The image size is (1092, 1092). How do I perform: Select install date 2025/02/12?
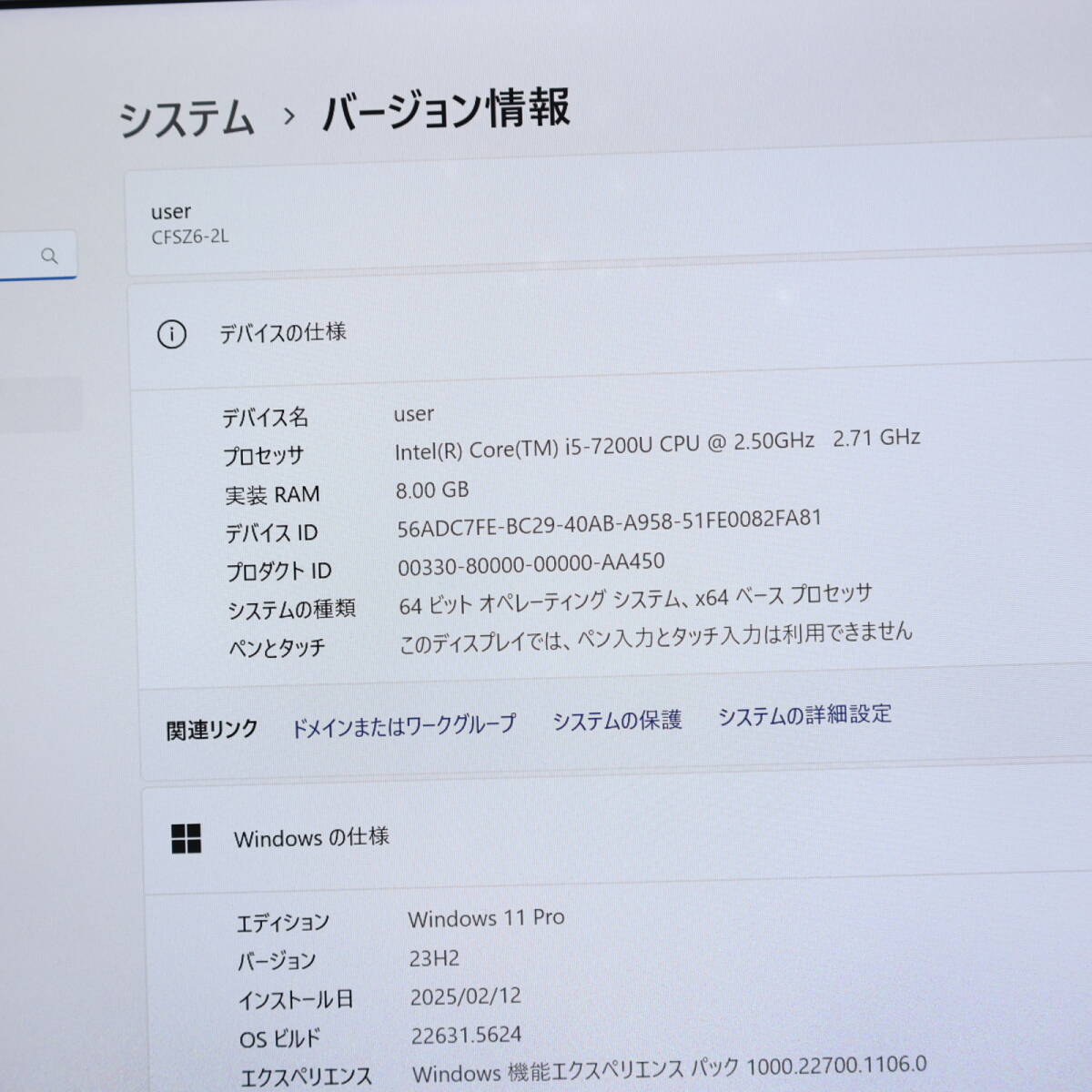465,996
